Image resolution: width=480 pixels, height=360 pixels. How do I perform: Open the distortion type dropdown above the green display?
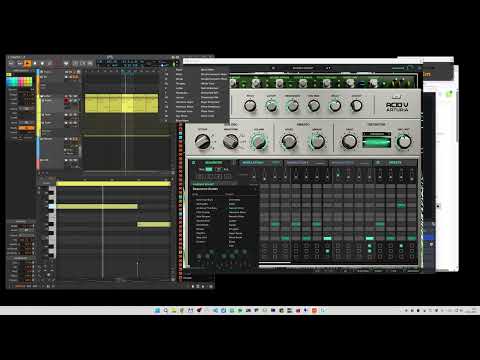(x=376, y=134)
